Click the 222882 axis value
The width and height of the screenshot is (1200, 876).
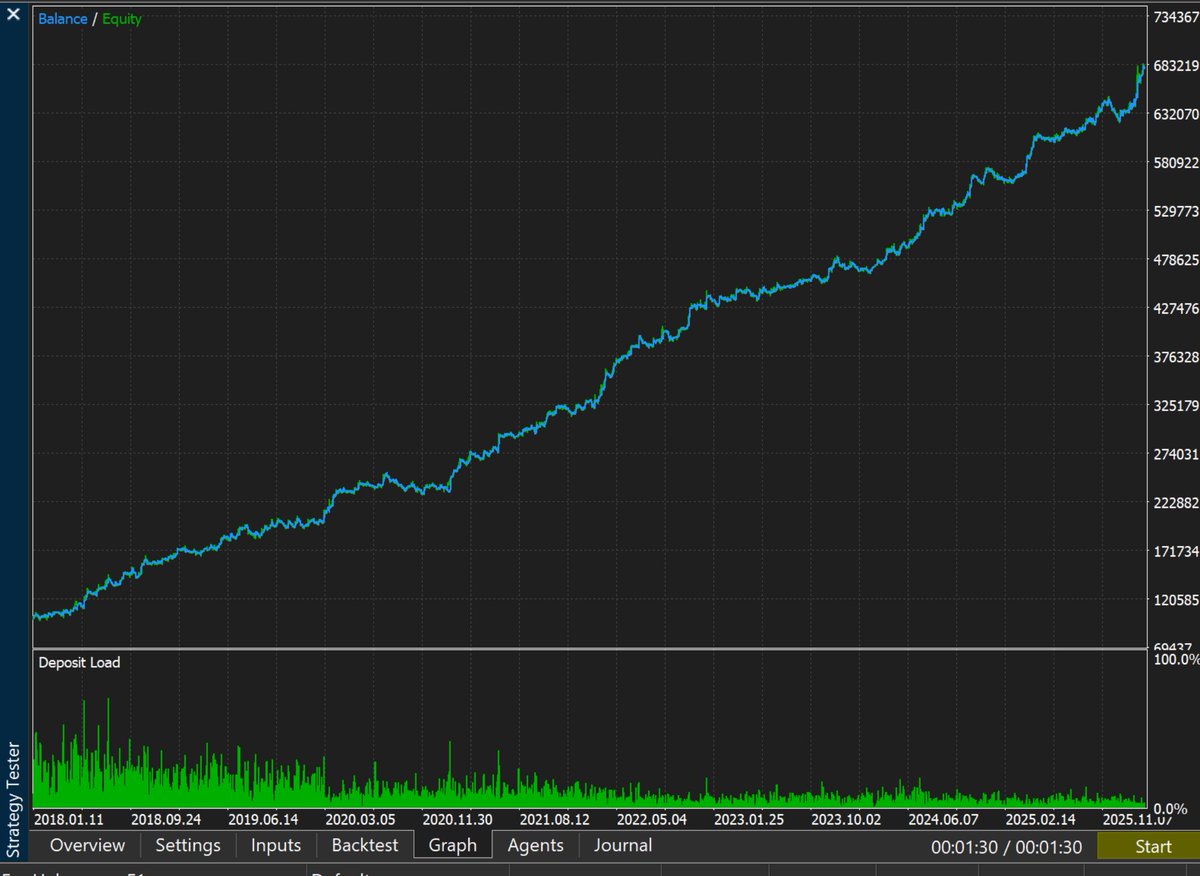[x=1176, y=503]
